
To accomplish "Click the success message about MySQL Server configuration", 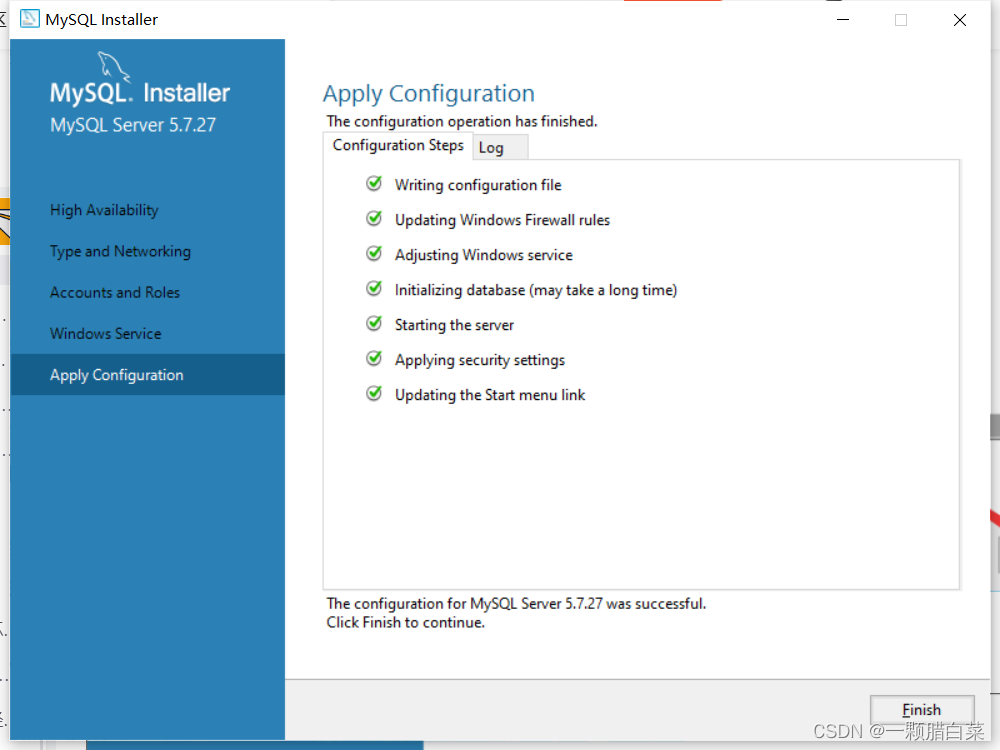I will click(x=516, y=603).
